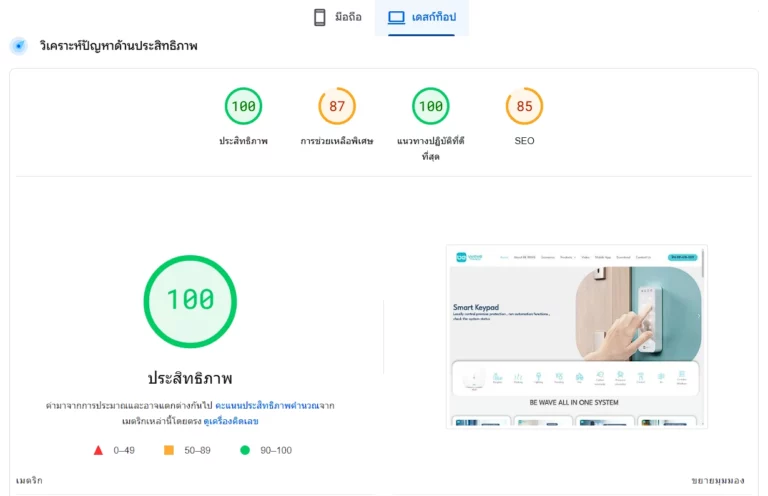Select the เดสก์ท็อป (desktop) tab
The height and width of the screenshot is (496, 768).
[422, 17]
